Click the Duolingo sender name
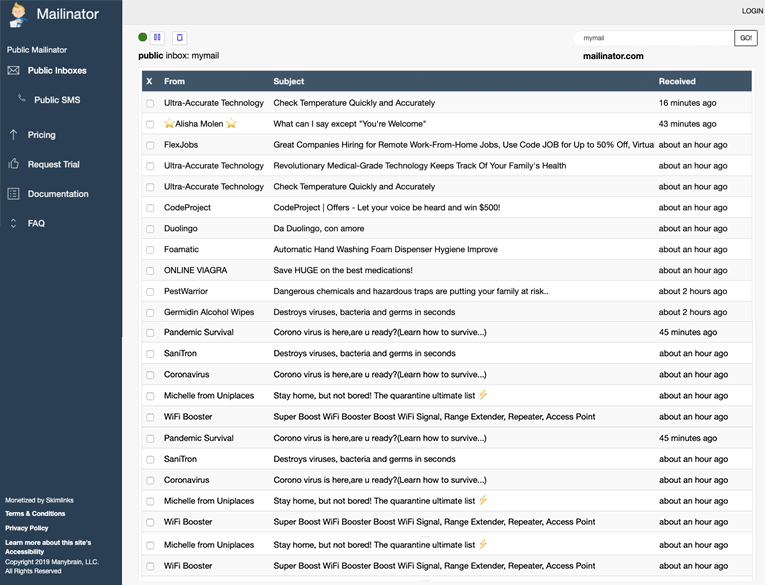The height and width of the screenshot is (585, 765). [x=181, y=229]
